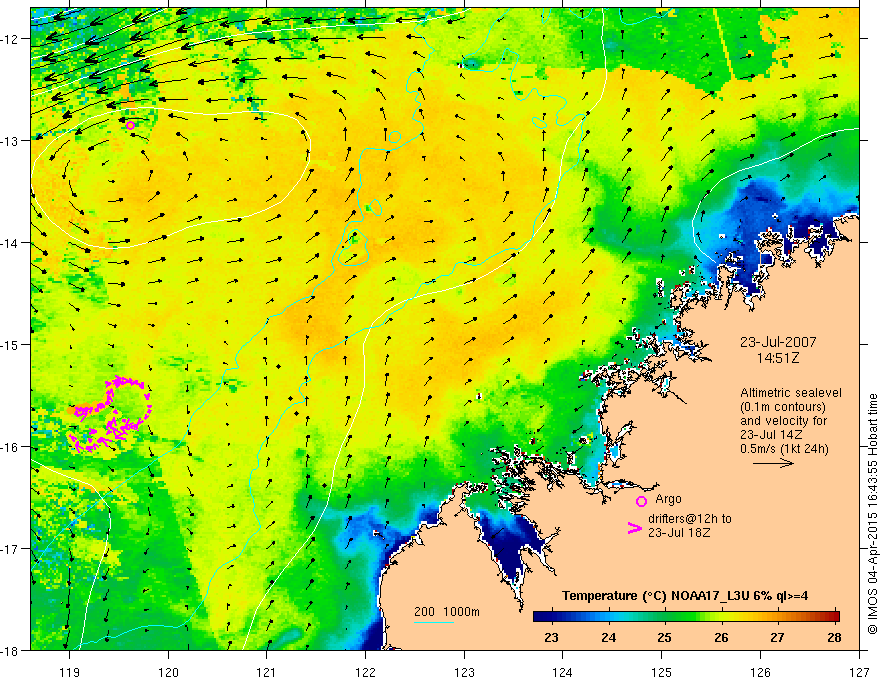Click the '126' longitude axis label
This screenshot has width=880, height=680.
760,672
